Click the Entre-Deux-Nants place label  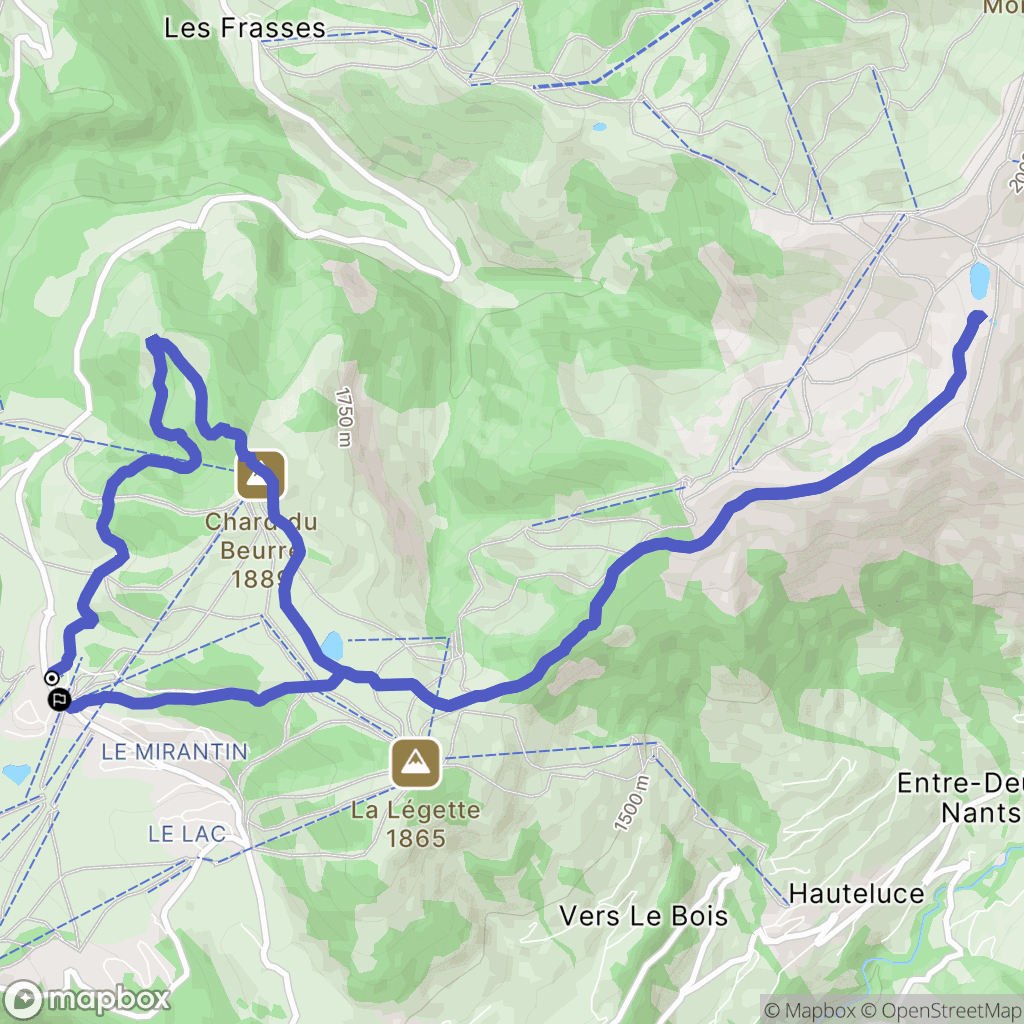tap(960, 798)
